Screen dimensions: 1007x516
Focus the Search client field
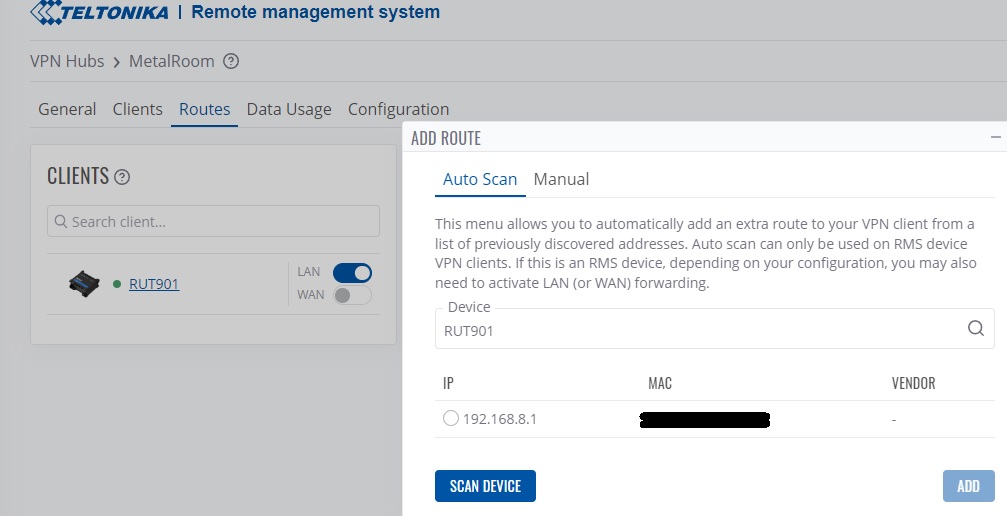[213, 221]
